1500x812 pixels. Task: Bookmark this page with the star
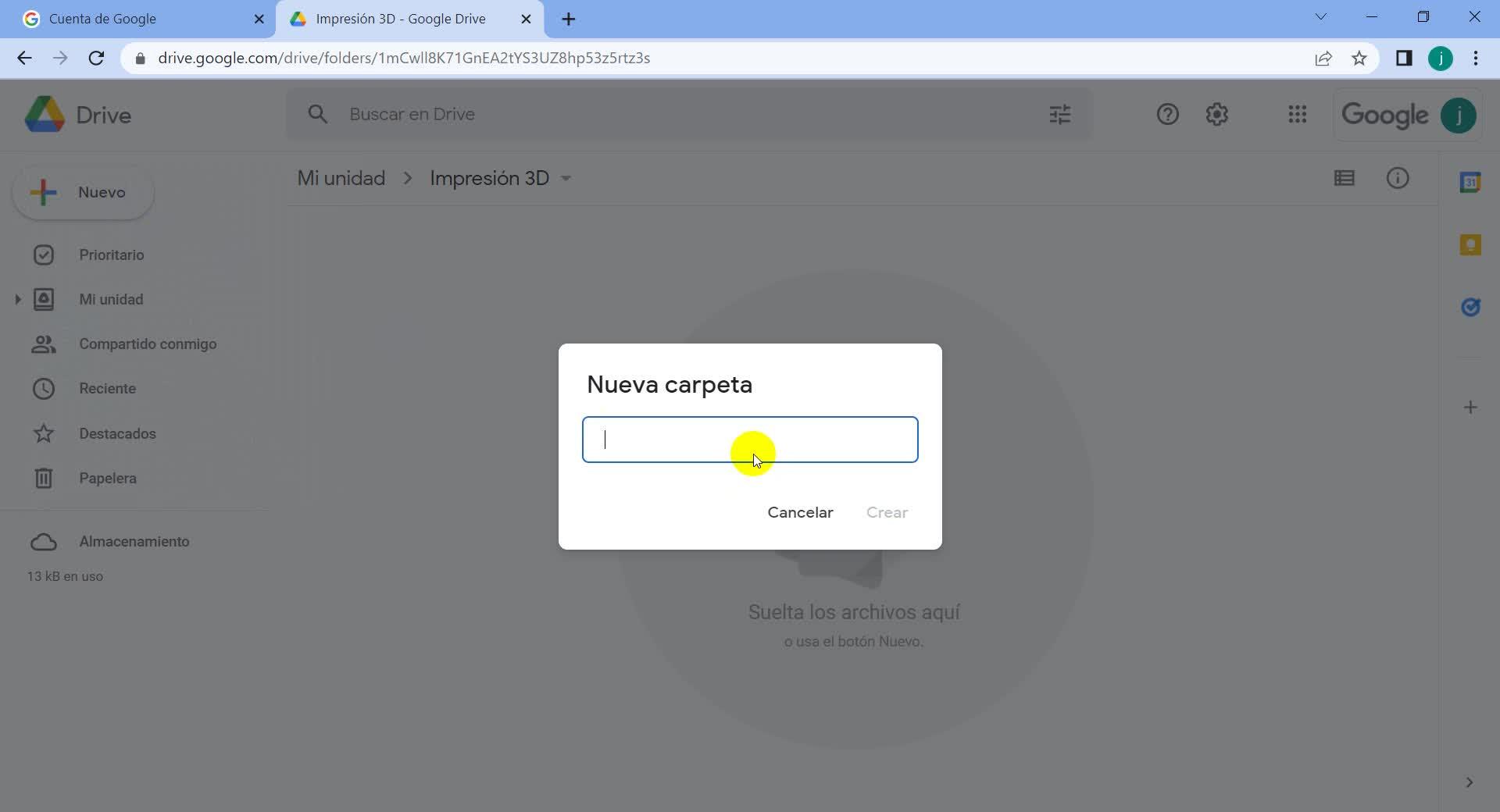(1359, 58)
